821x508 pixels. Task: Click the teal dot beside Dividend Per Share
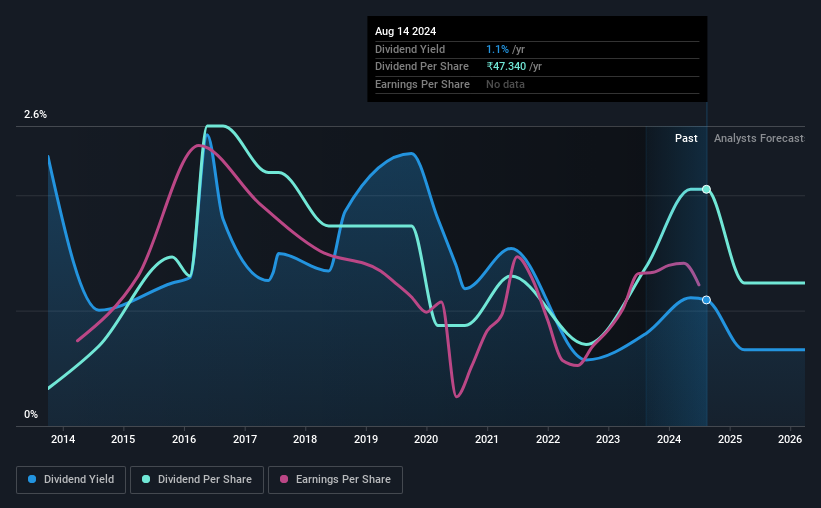146,479
